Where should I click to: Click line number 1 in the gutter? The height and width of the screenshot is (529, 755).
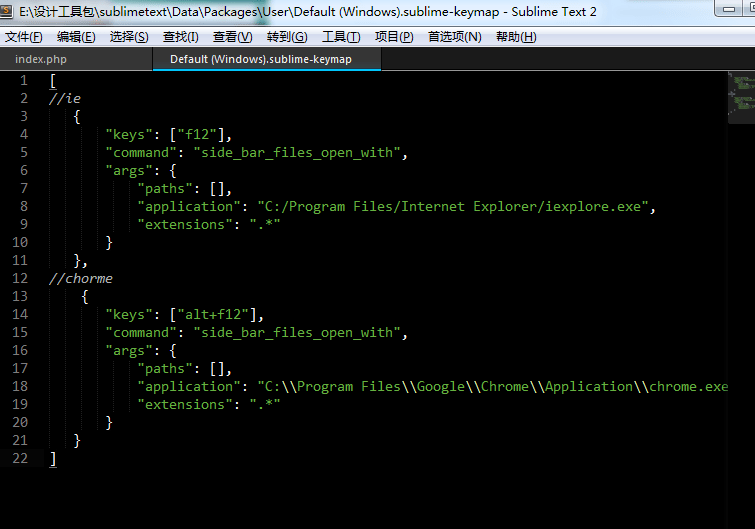point(24,80)
